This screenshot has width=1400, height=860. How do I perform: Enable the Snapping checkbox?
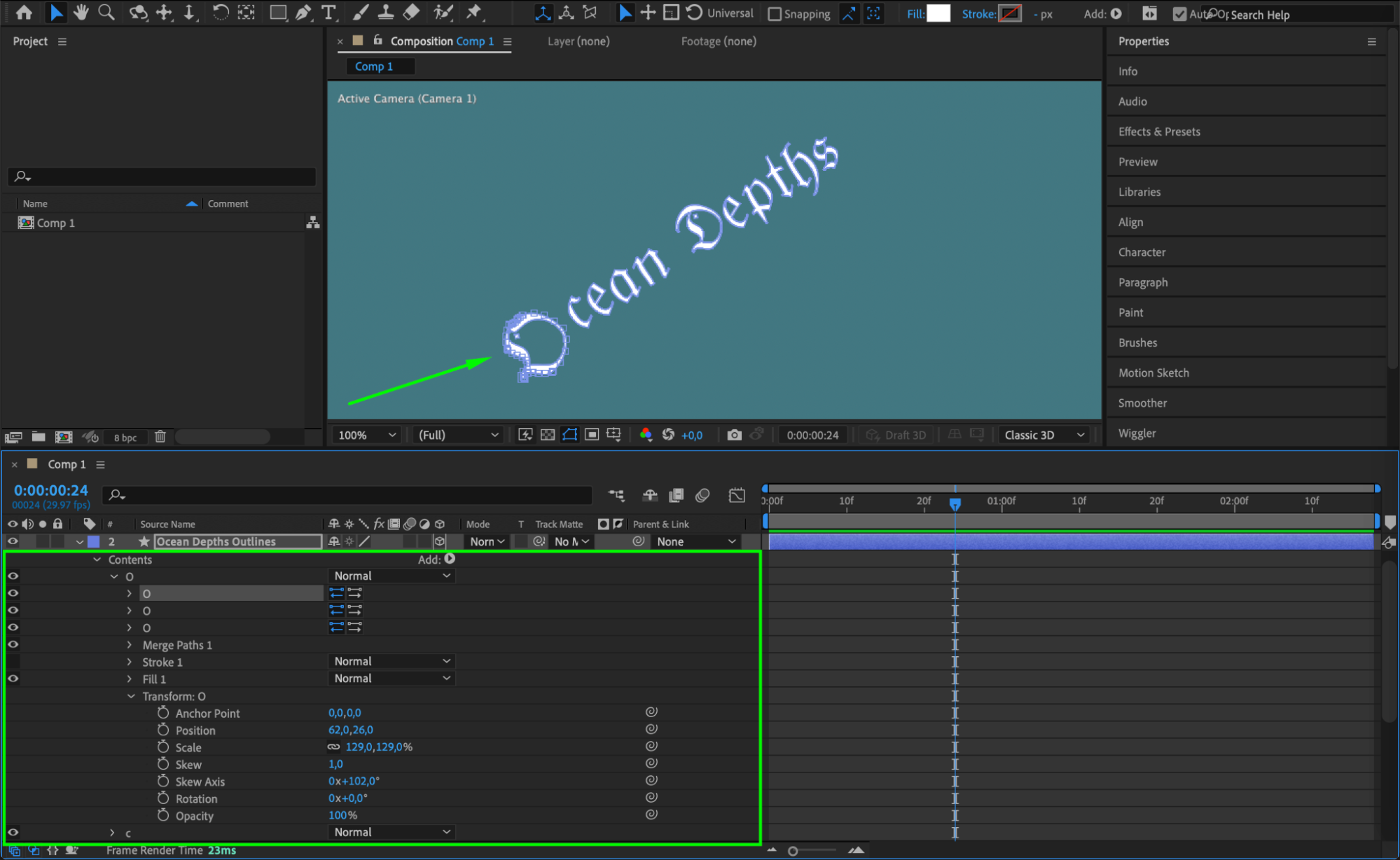pyautogui.click(x=775, y=14)
